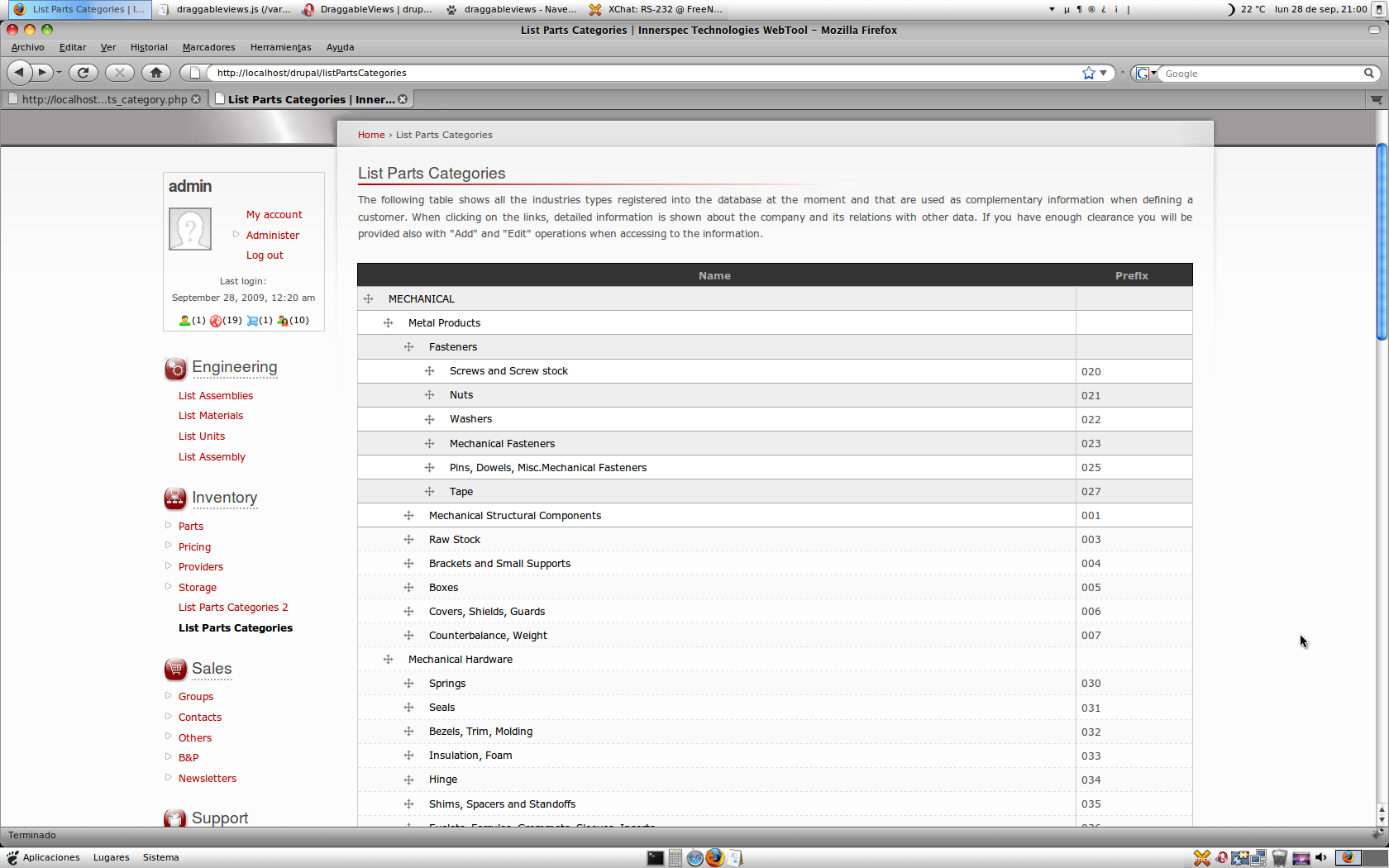Open the Archivo menu
This screenshot has height=868, width=1389.
[28, 47]
